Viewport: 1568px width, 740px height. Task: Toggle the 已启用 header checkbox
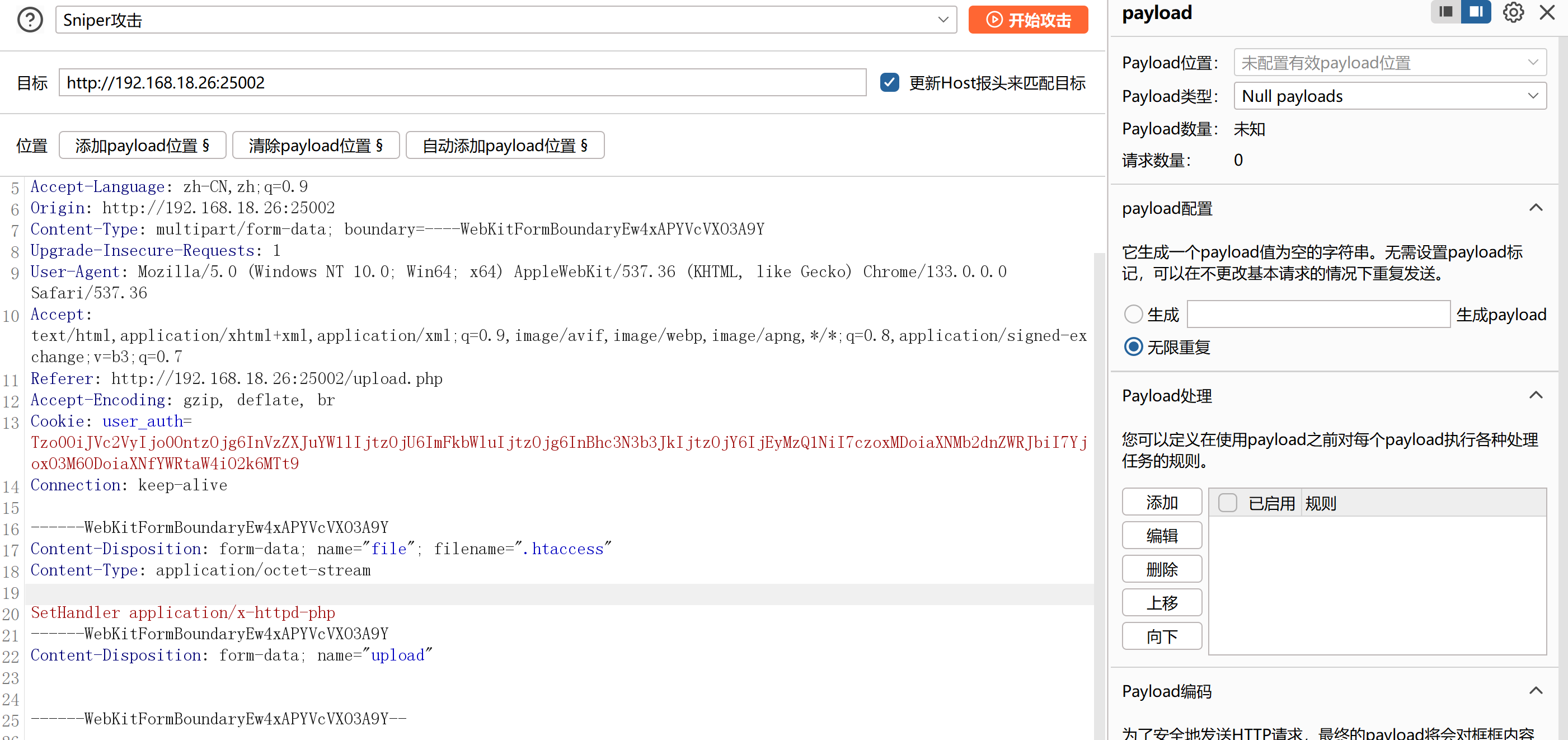[x=1227, y=503]
